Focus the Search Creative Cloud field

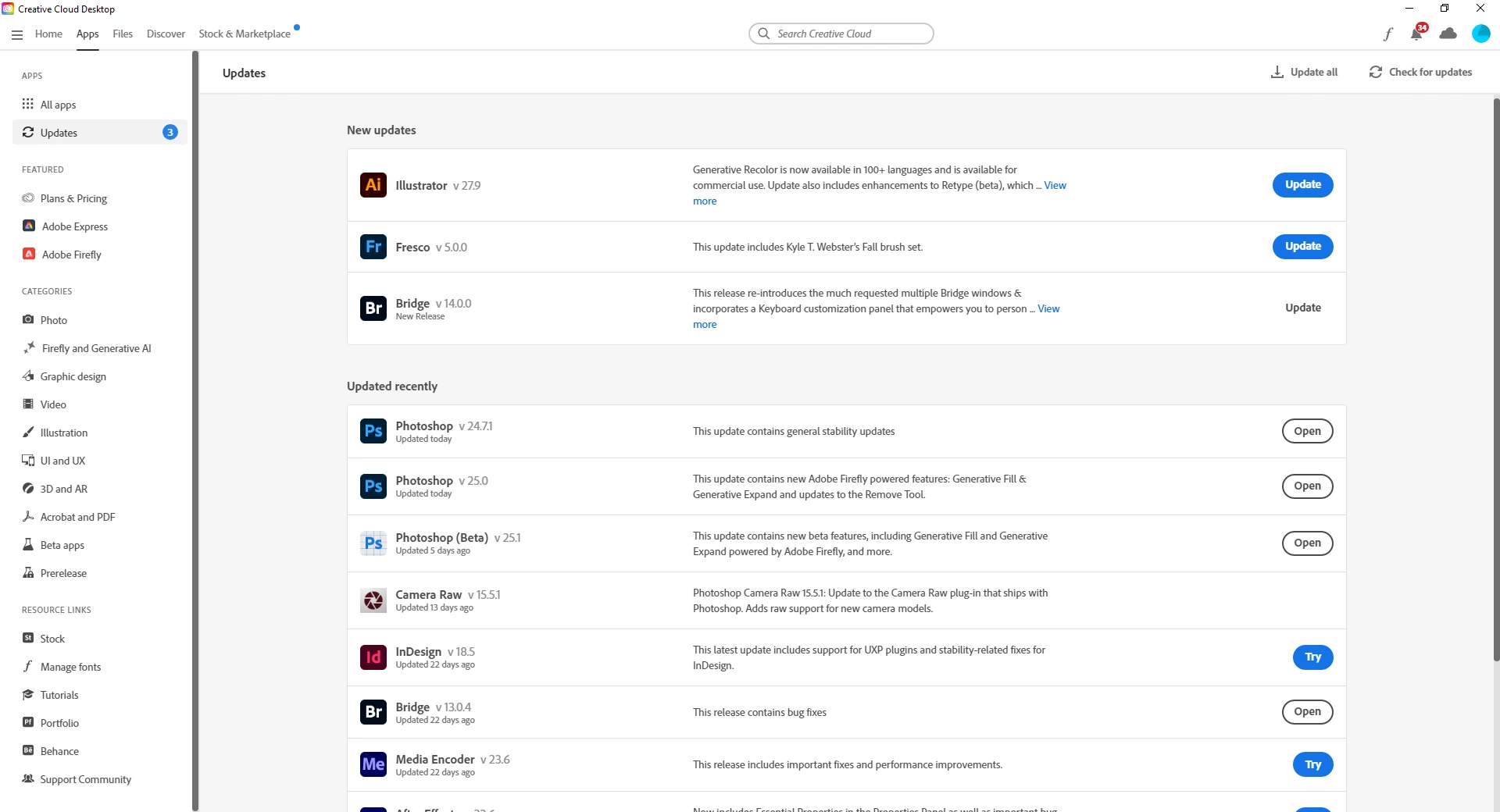(841, 34)
